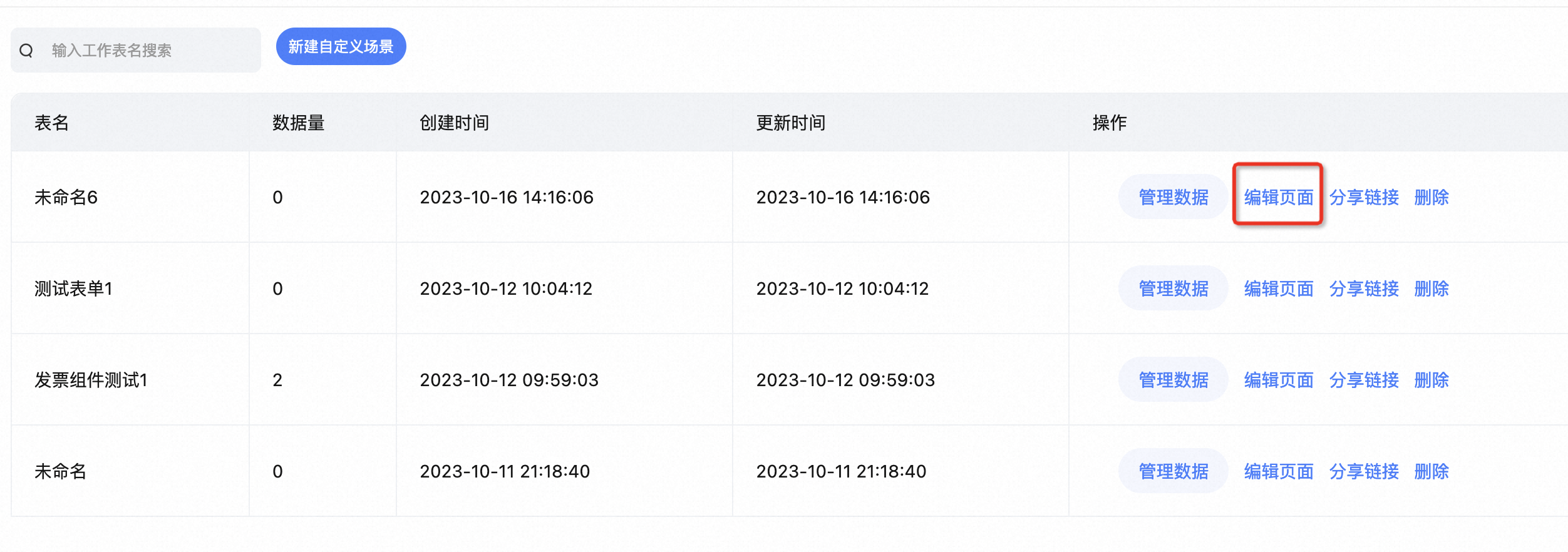Delete the last 未命名 table
Screen dimensions: 1568x552
(x=1431, y=471)
